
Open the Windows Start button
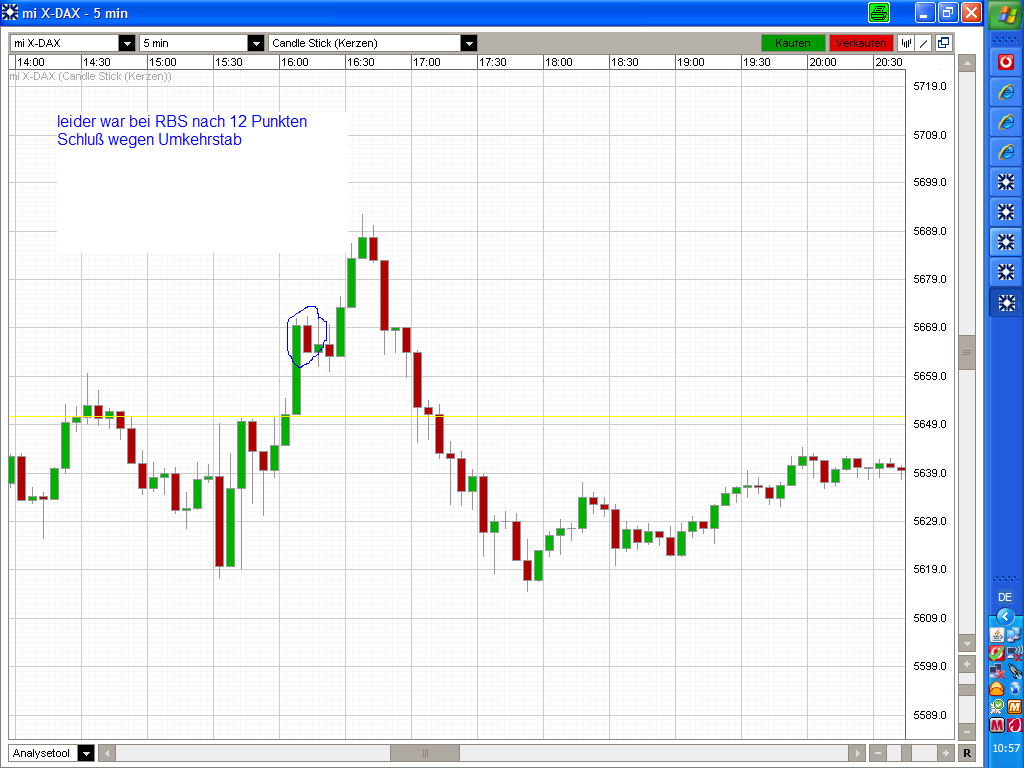pyautogui.click(x=1006, y=14)
